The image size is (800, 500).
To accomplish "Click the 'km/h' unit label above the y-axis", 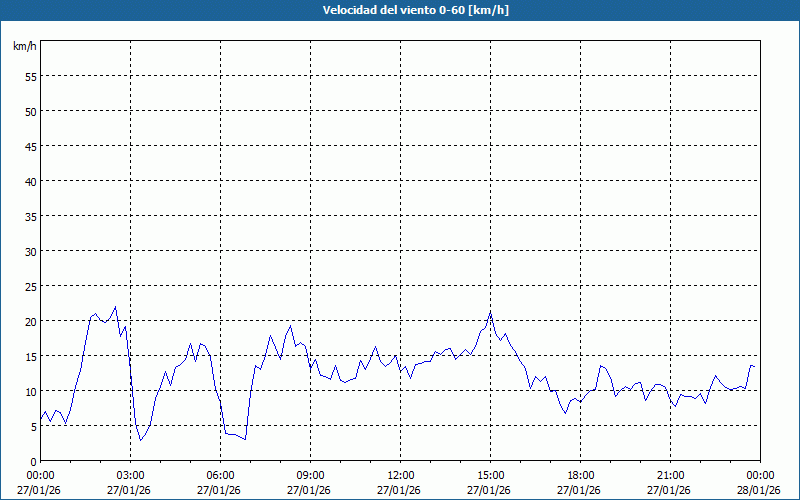I will click(x=24, y=47).
